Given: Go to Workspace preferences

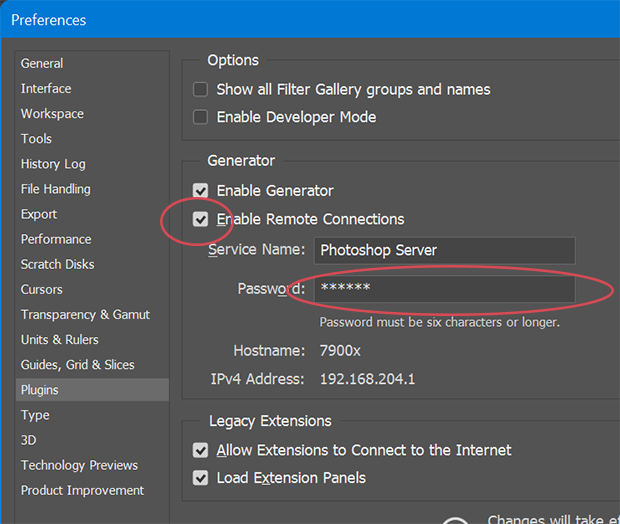Looking at the screenshot, I should [52, 113].
